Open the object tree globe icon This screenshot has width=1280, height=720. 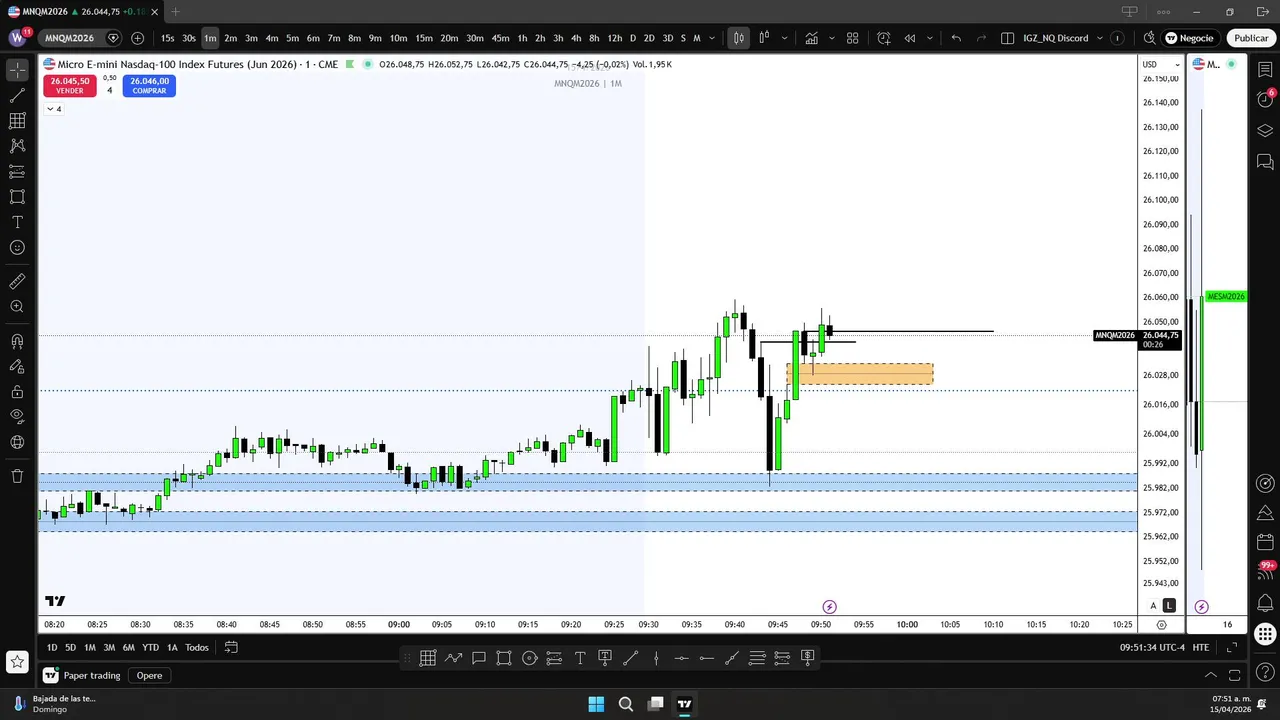[x=17, y=442]
